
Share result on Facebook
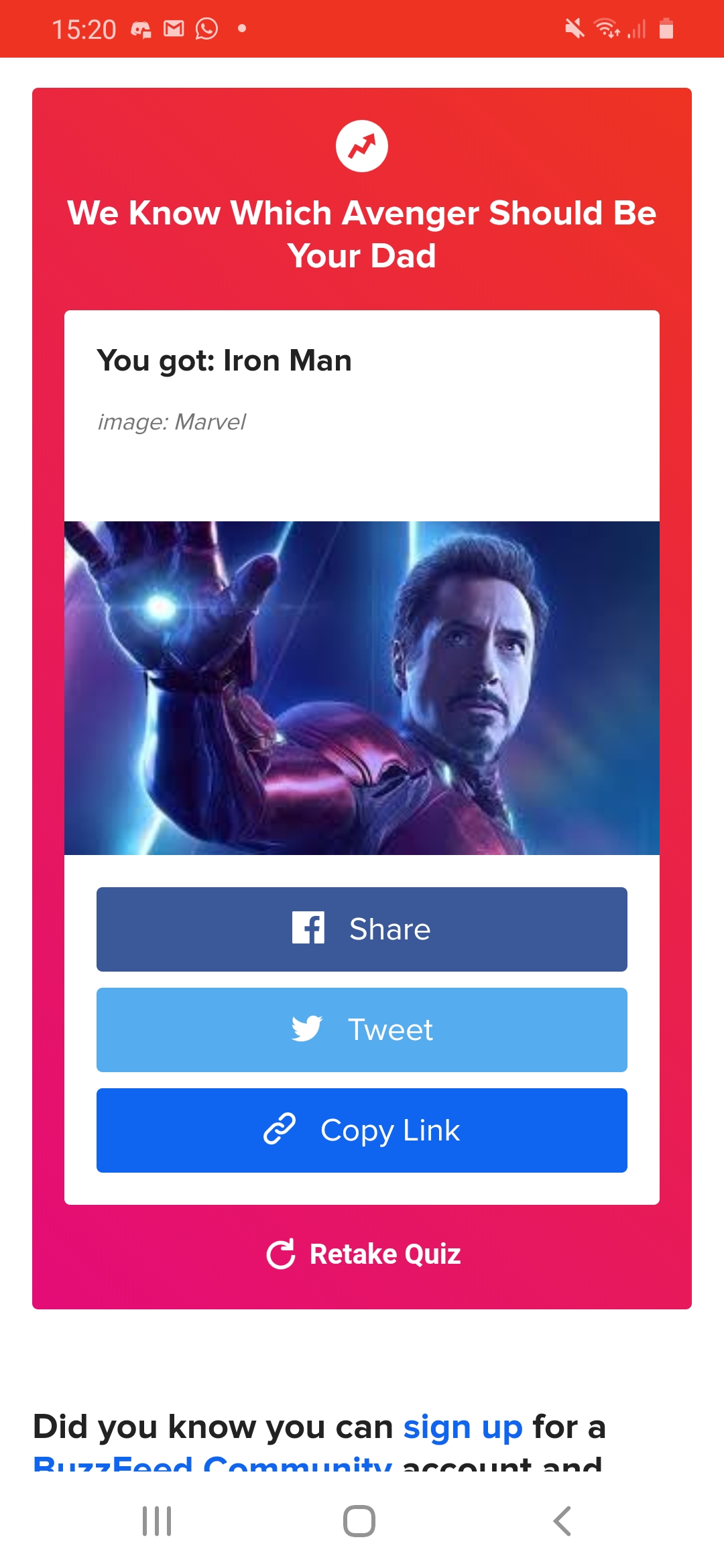point(362,929)
